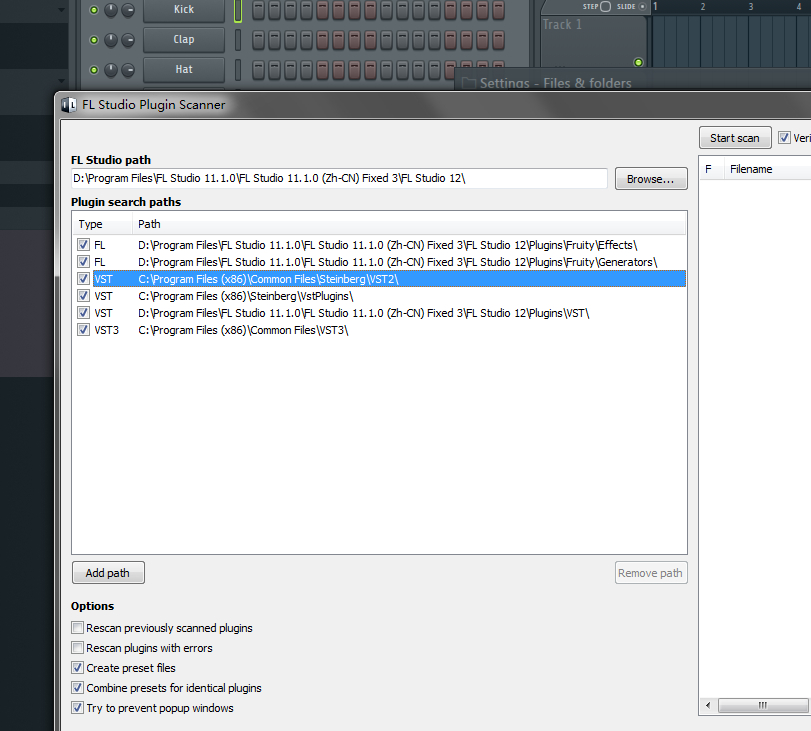Mute the Hat channel with its green LED

pos(94,70)
